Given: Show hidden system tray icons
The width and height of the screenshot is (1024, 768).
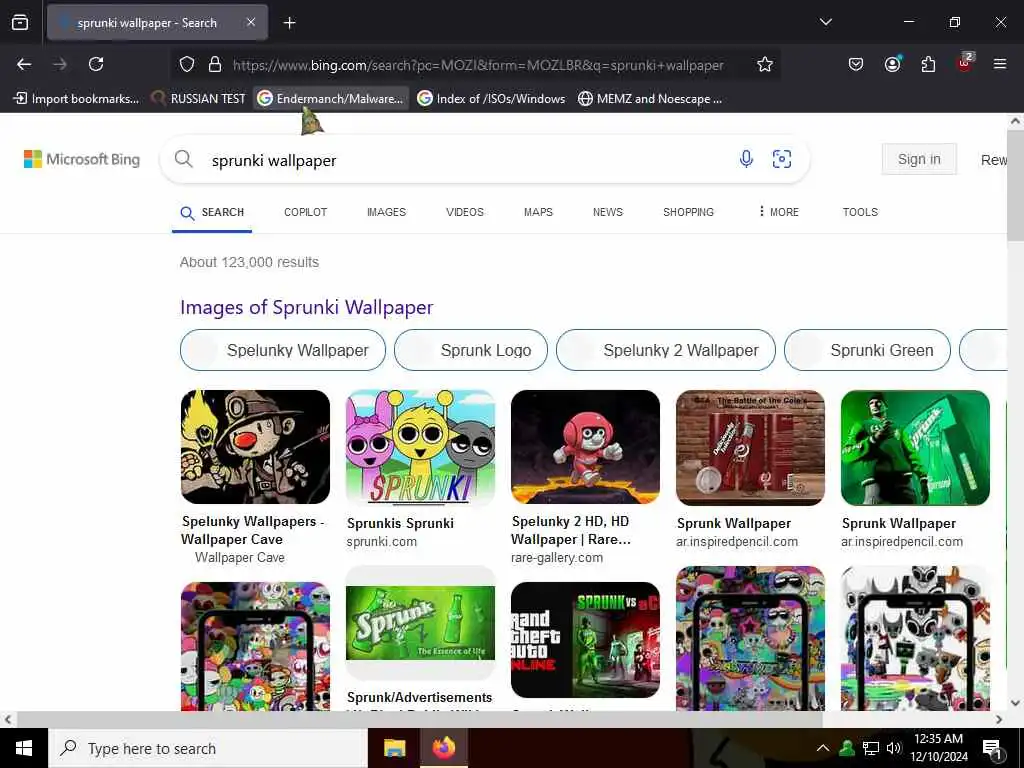Looking at the screenshot, I should tap(823, 748).
